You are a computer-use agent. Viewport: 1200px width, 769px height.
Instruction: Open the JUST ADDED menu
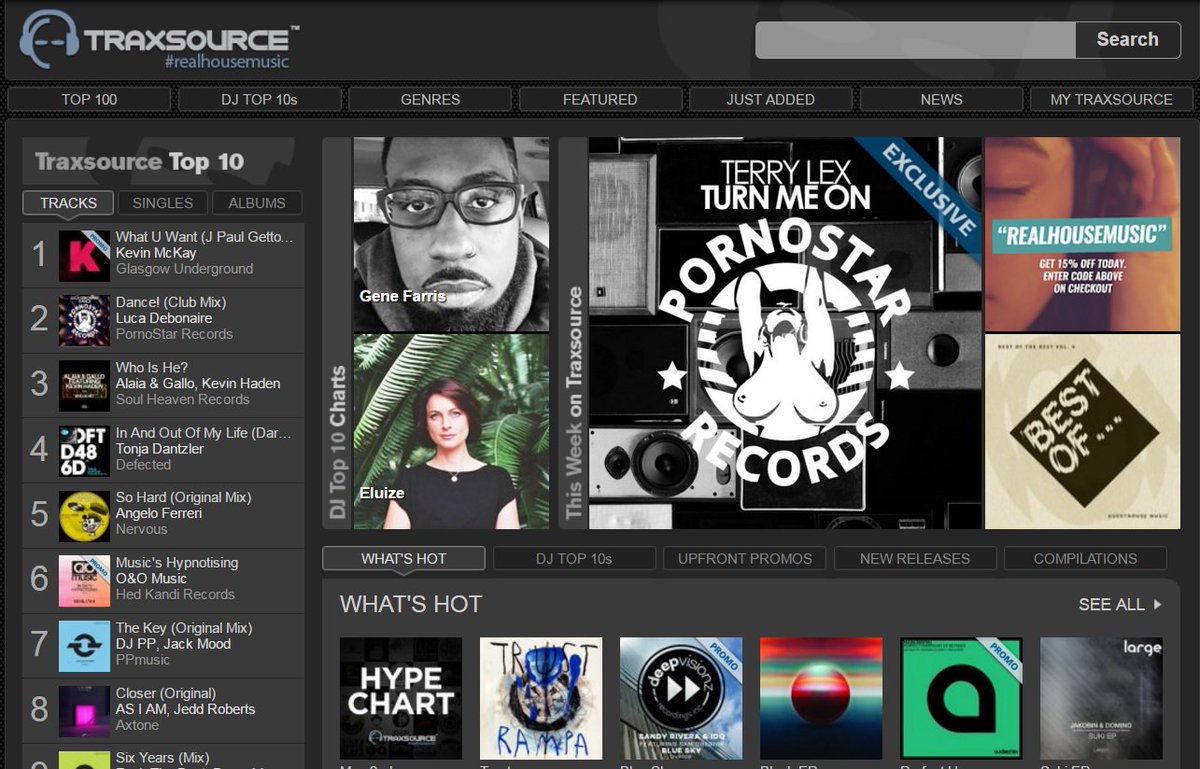(x=770, y=99)
